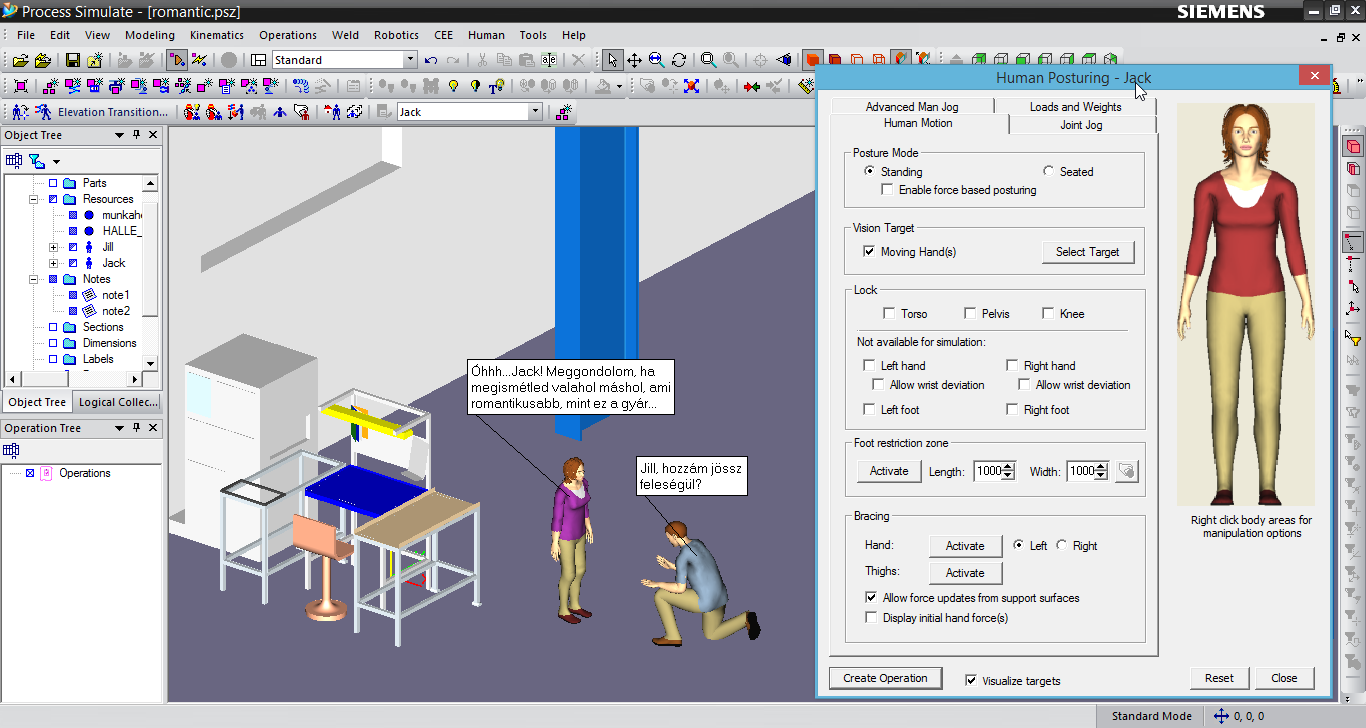Click the Create Operation button
This screenshot has width=1366, height=728.
click(885, 678)
